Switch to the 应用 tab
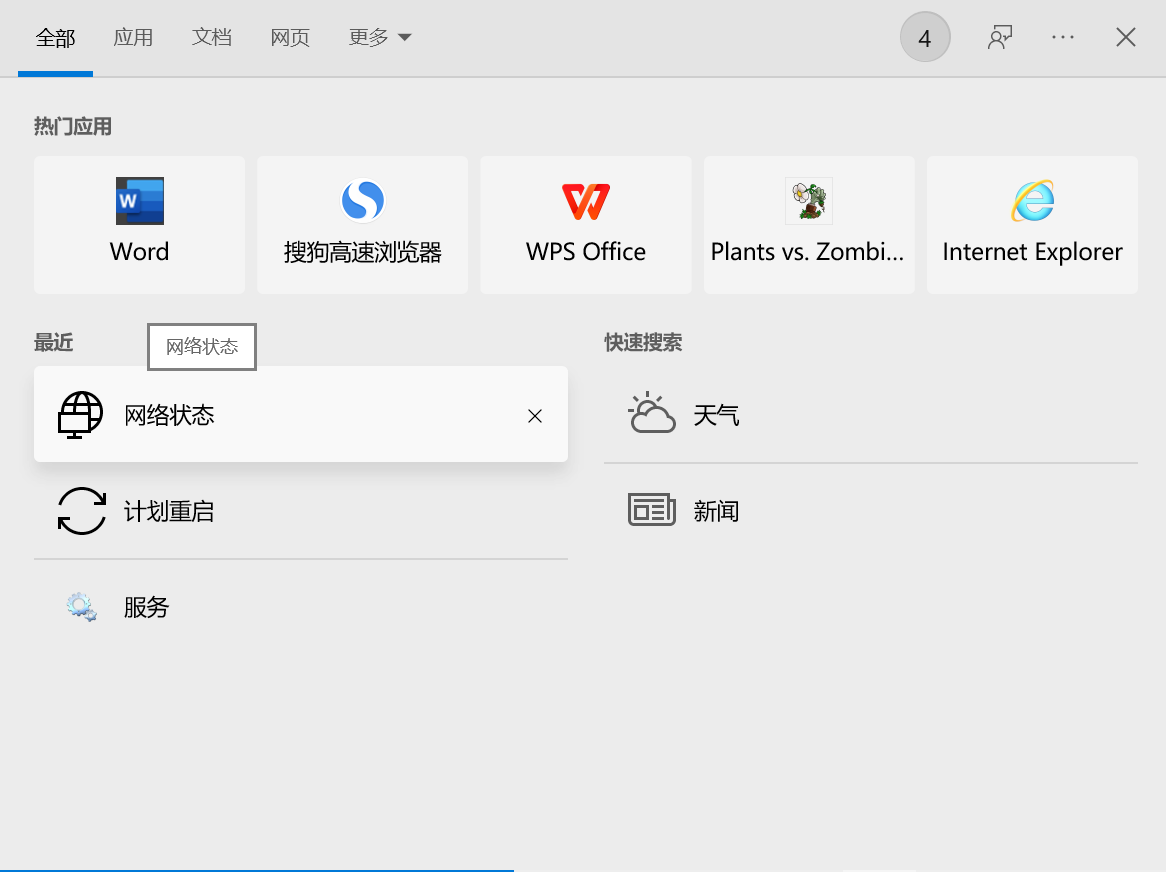Screen dimensions: 1166x872 (x=133, y=37)
